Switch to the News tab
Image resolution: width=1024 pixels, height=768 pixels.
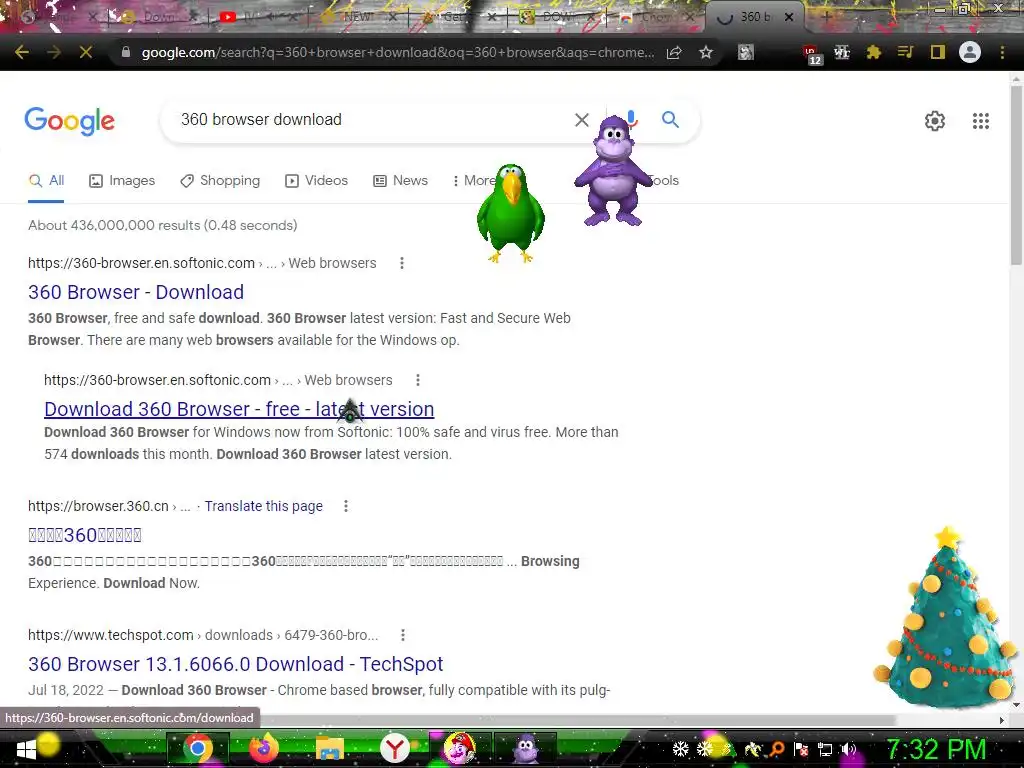click(x=400, y=180)
